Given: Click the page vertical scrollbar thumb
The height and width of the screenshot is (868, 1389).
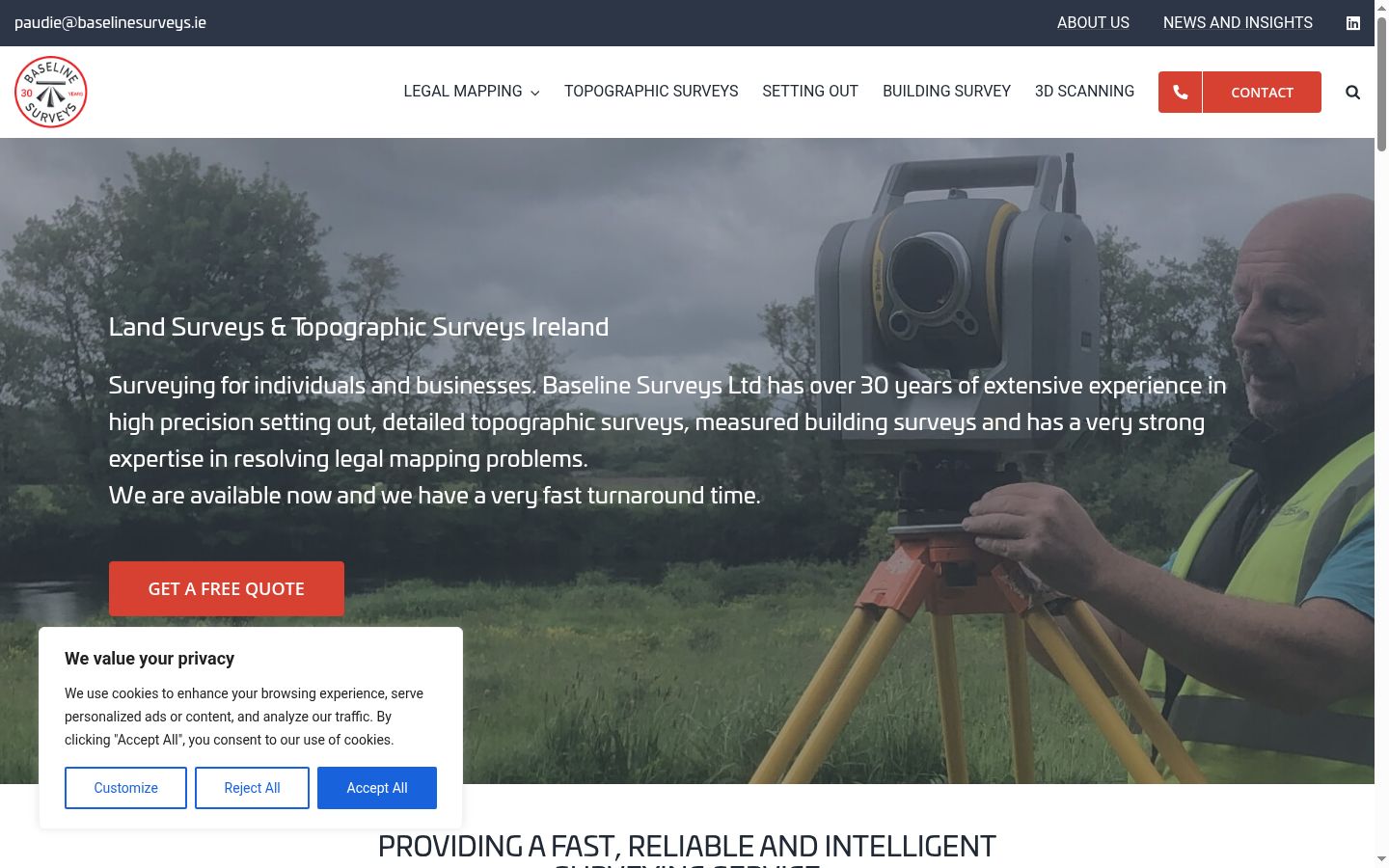Looking at the screenshot, I should click(x=1381, y=85).
